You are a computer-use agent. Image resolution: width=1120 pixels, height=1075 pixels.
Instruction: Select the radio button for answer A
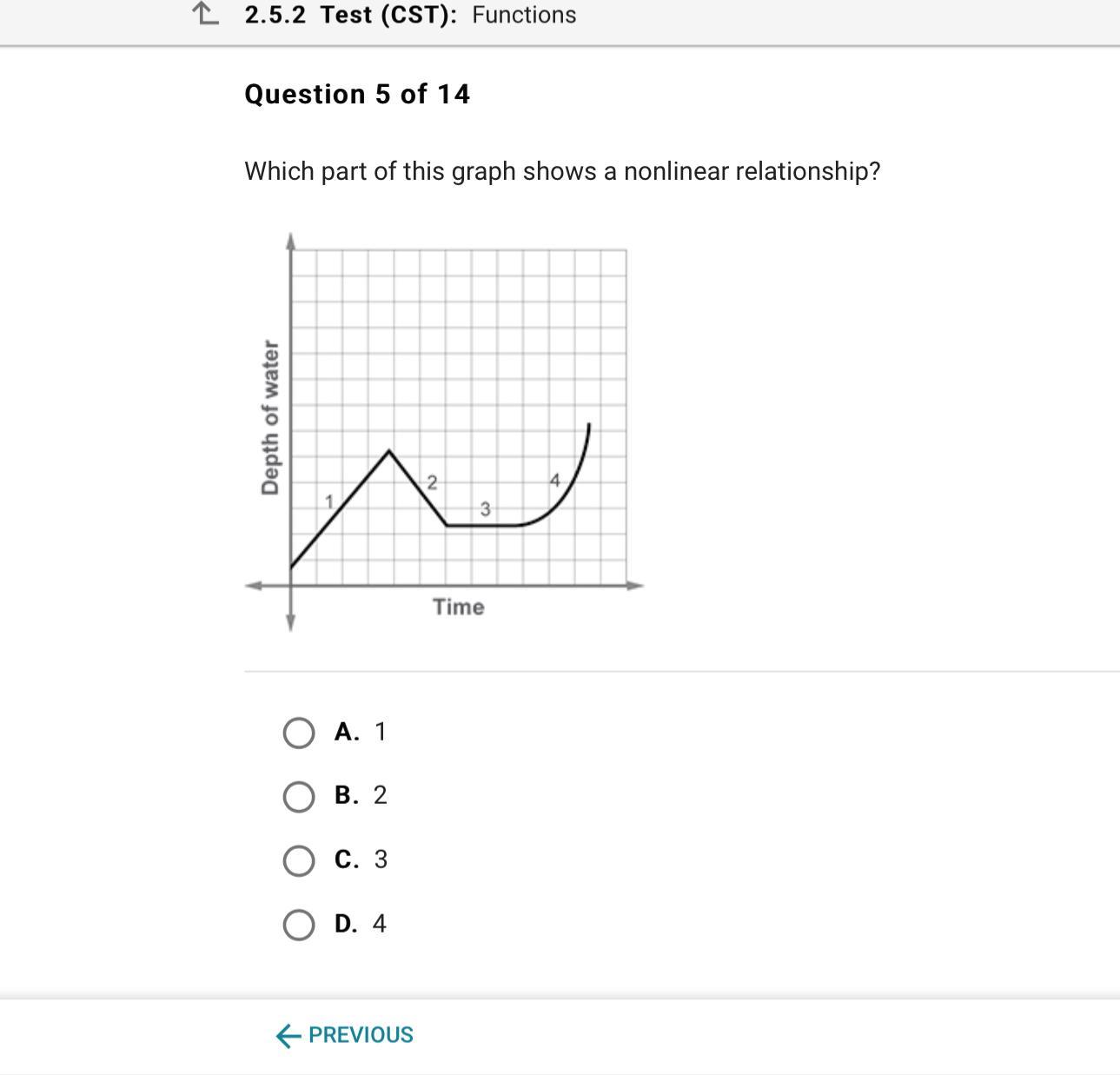[299, 733]
